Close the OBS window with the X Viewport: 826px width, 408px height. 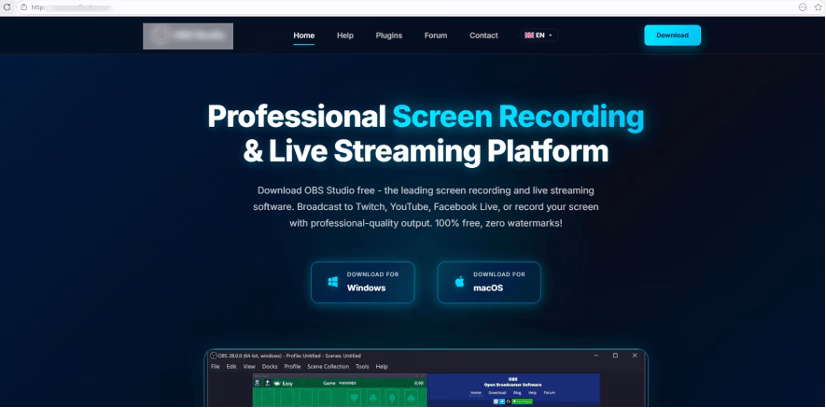[x=635, y=356]
